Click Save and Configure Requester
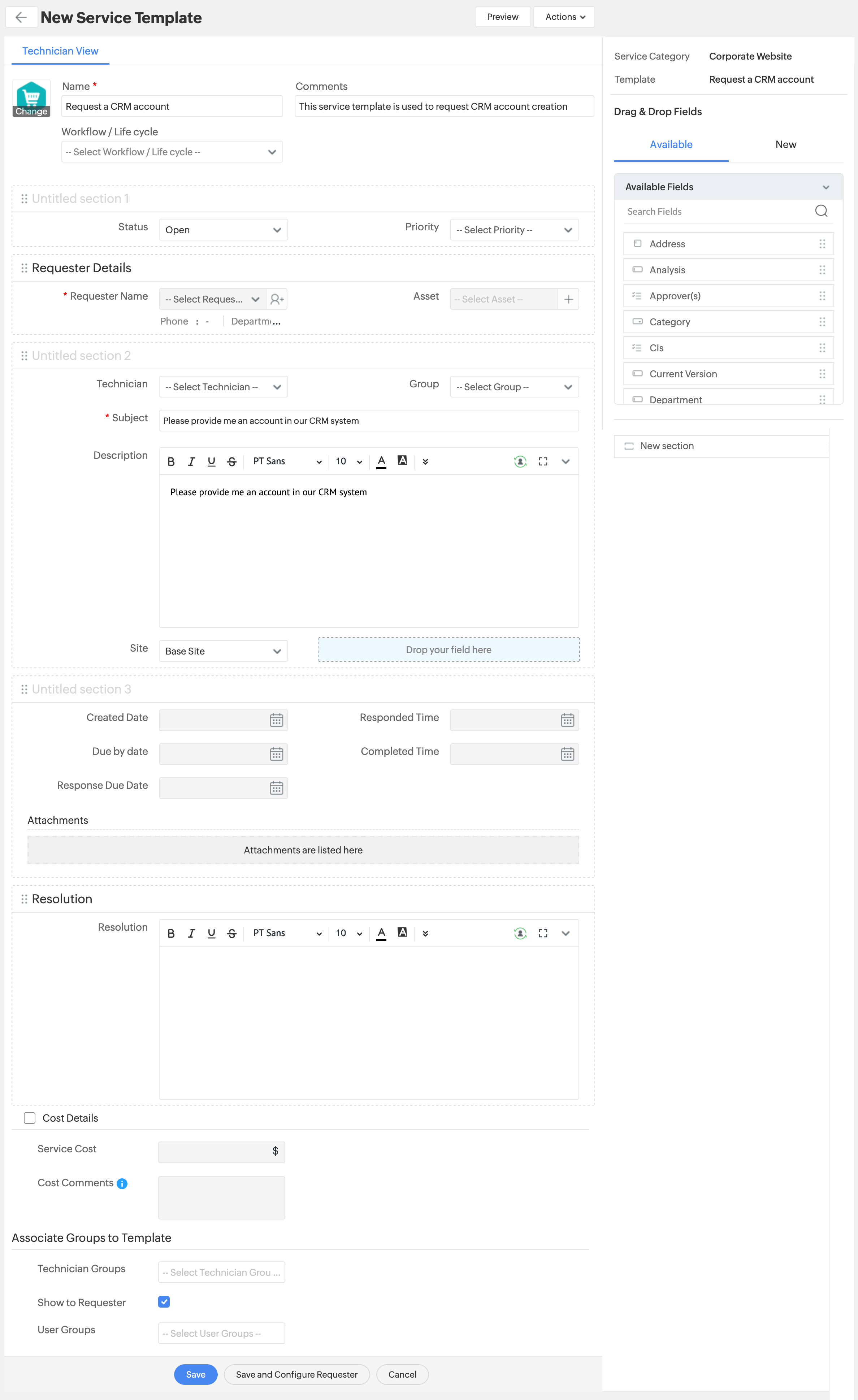858x1400 pixels. (x=296, y=1374)
